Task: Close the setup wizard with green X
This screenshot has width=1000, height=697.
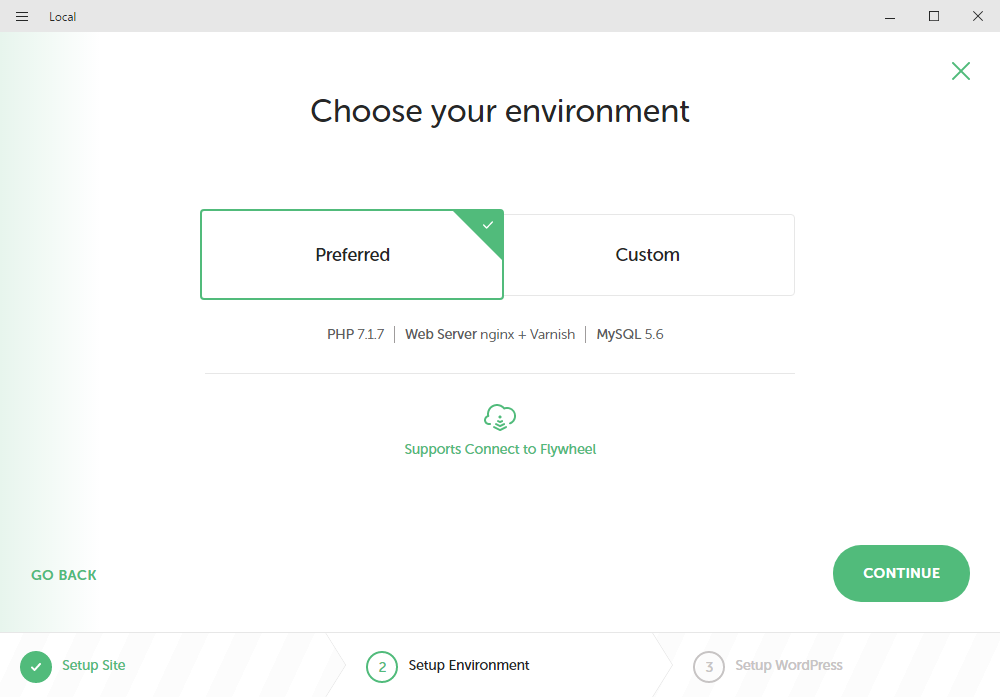Action: 960,71
